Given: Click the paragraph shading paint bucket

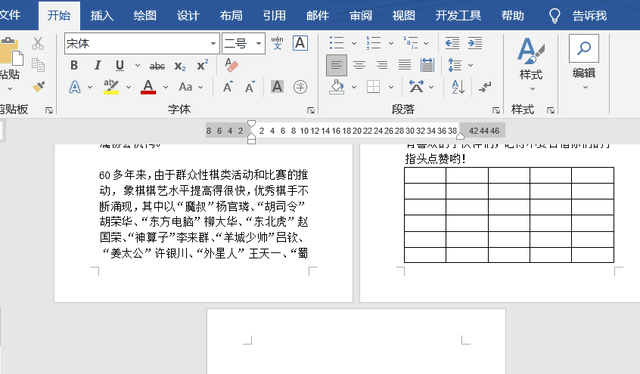Looking at the screenshot, I should pyautogui.click(x=337, y=87).
